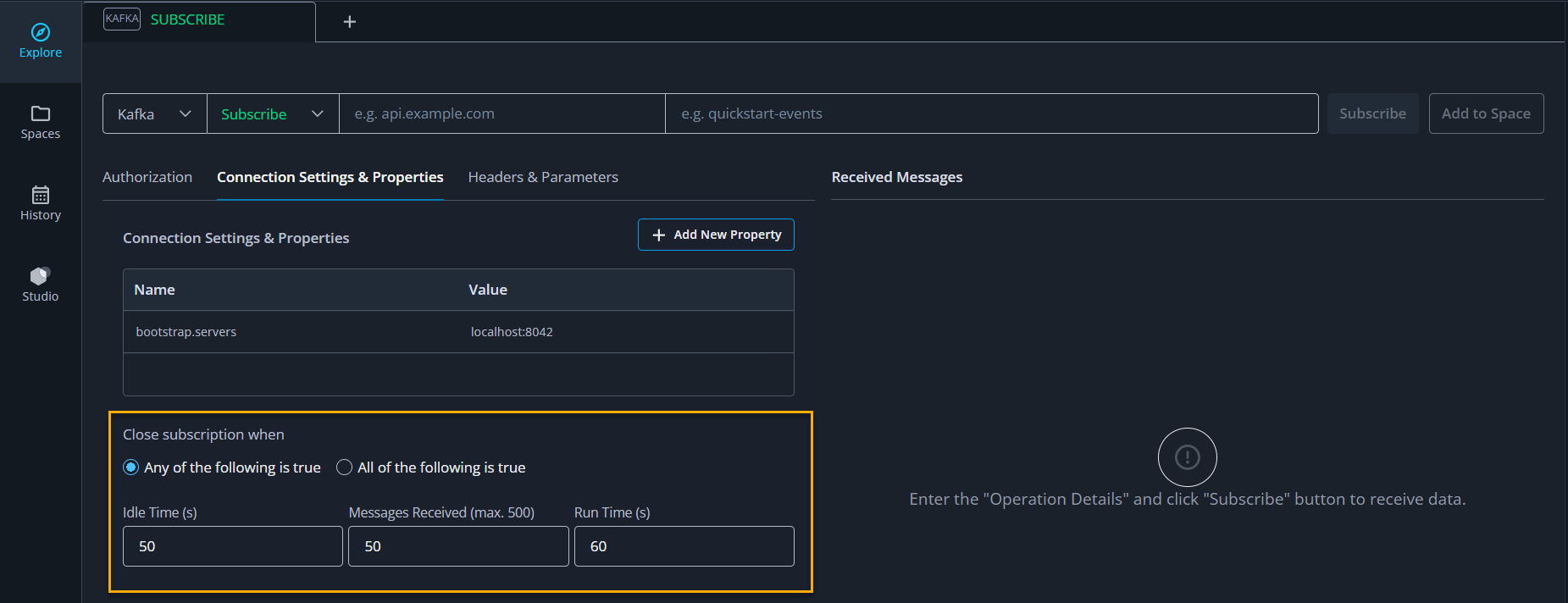Click the exclamation info icon in Received Messages
The height and width of the screenshot is (603, 1568).
click(1188, 457)
